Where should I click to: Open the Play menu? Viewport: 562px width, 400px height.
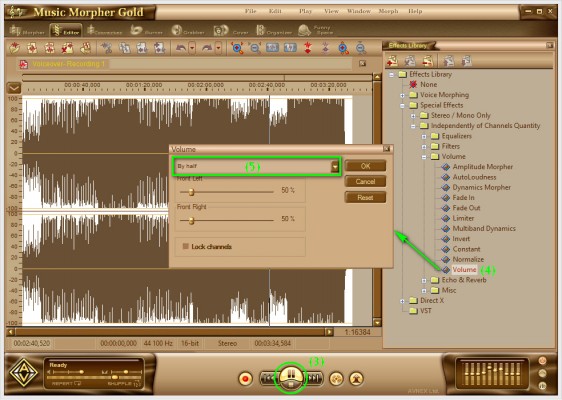coord(305,11)
